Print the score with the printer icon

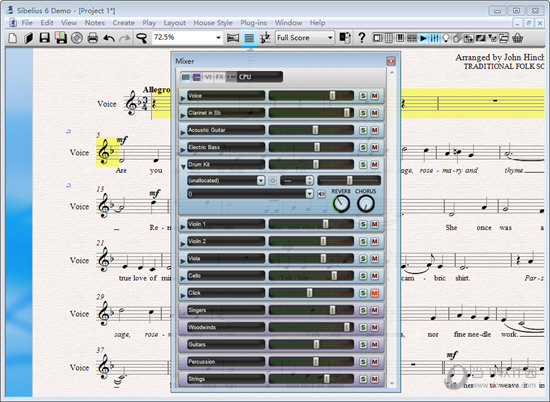coord(93,38)
